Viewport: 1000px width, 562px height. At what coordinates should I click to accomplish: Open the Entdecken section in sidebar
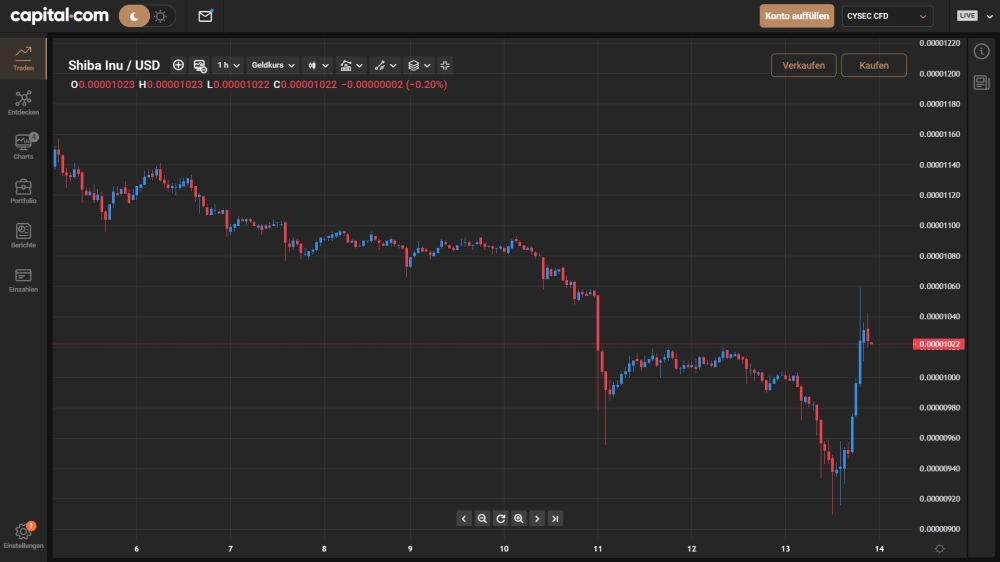click(23, 102)
